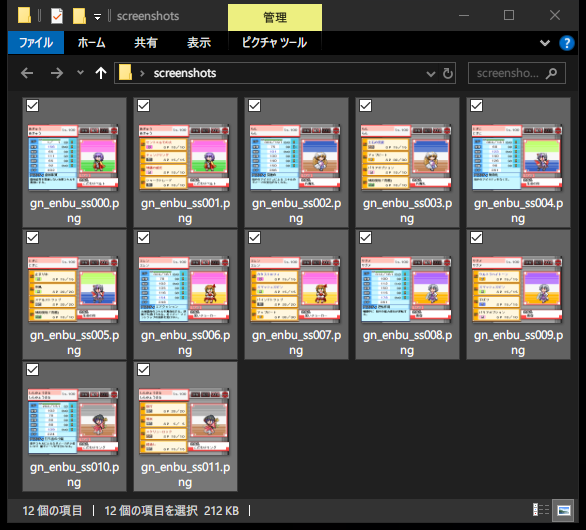Click the search magnifier icon
The height and width of the screenshot is (530, 586).
click(x=552, y=73)
